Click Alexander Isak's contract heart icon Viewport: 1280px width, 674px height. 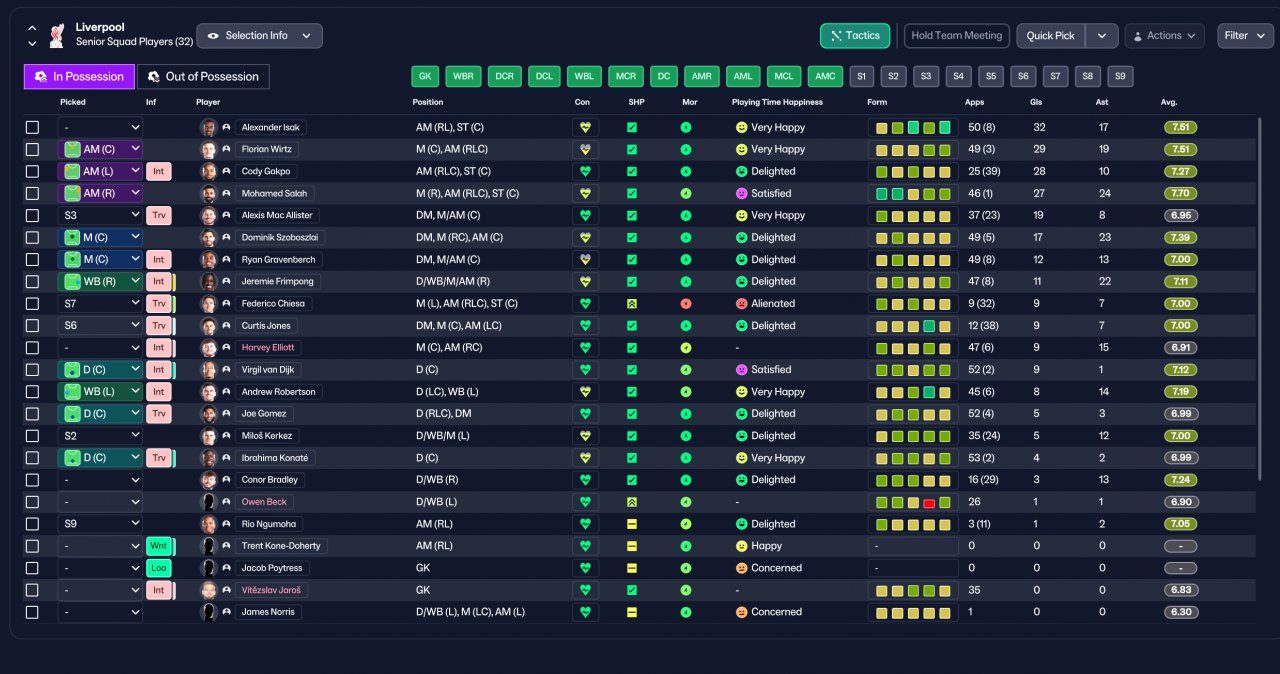point(585,128)
